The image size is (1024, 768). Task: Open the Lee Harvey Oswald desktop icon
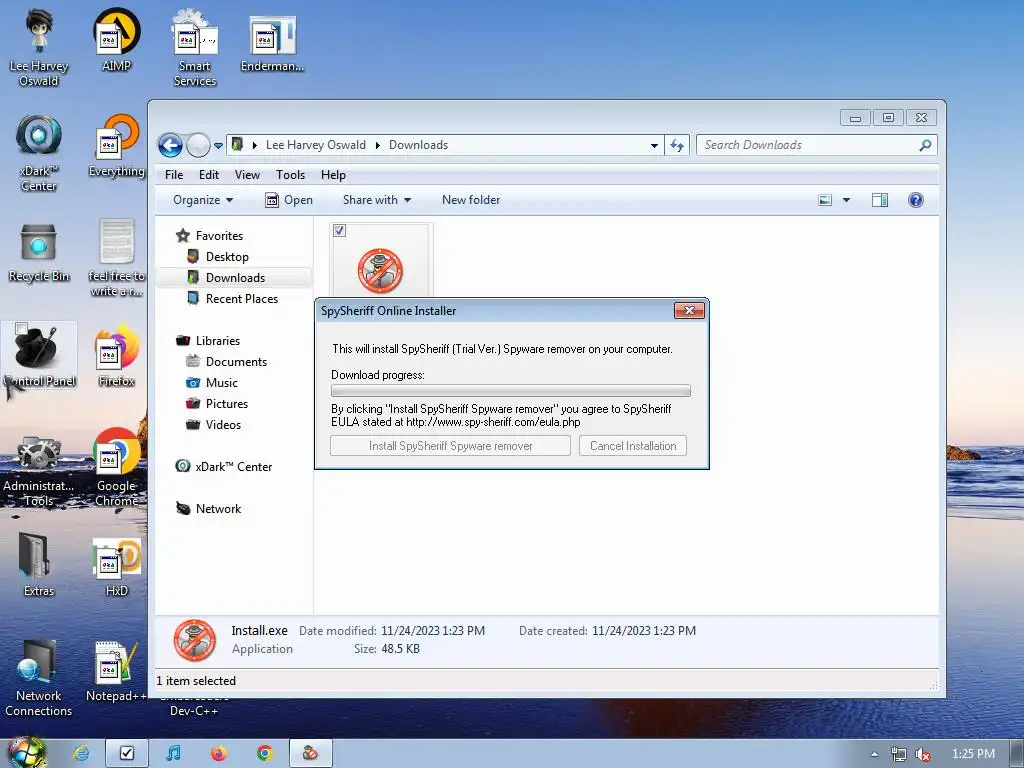(x=39, y=47)
